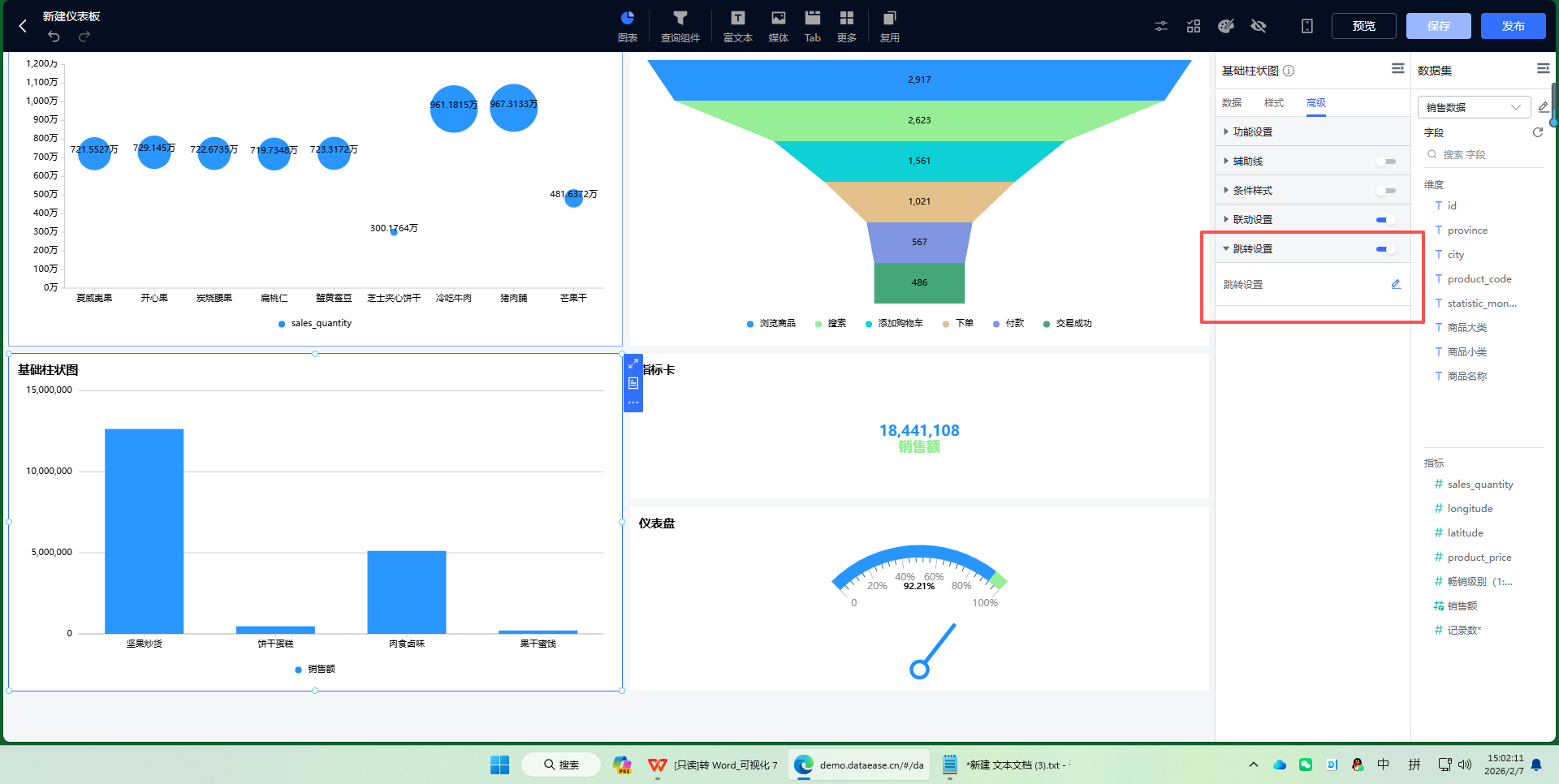Viewport: 1559px width, 784px height.
Task: Edit the dataset via pencil icon
Action: (x=1543, y=107)
